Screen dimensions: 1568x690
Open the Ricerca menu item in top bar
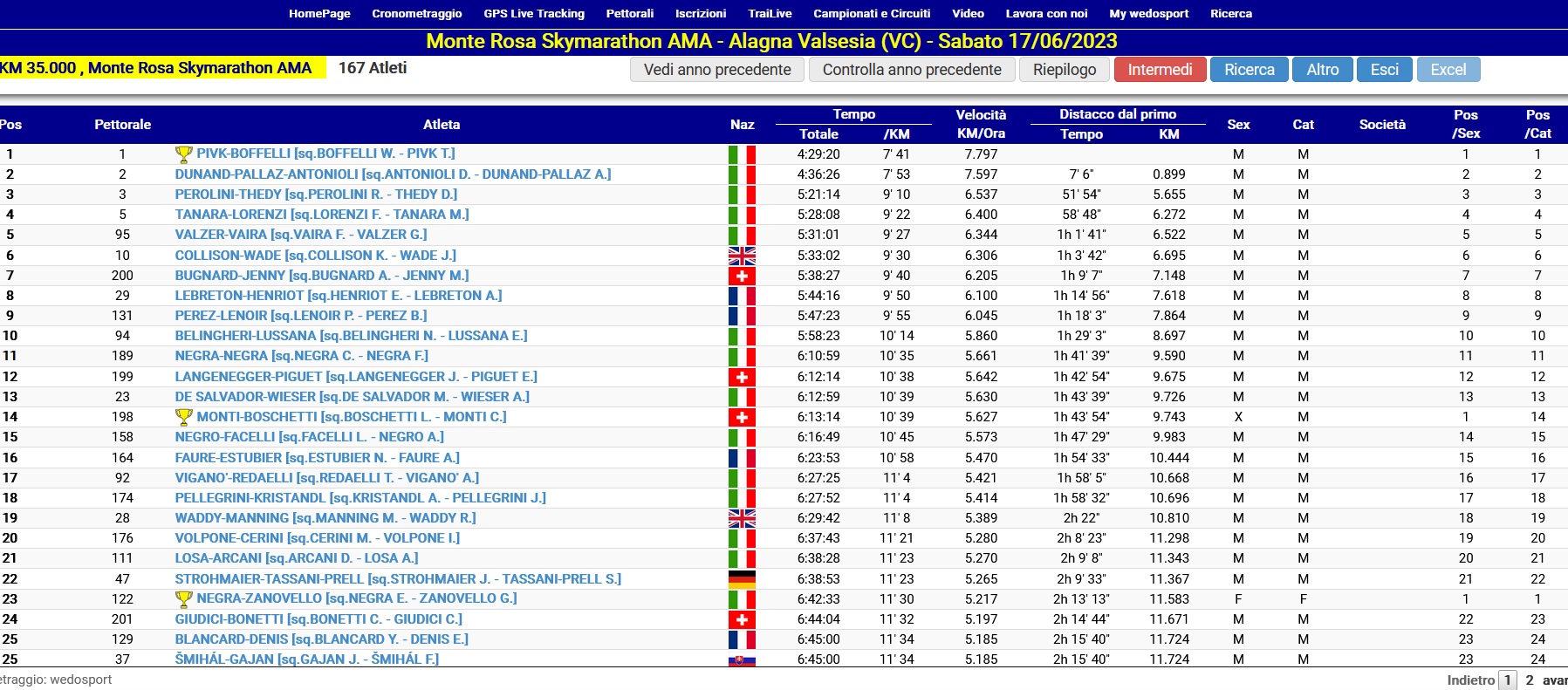(1231, 13)
